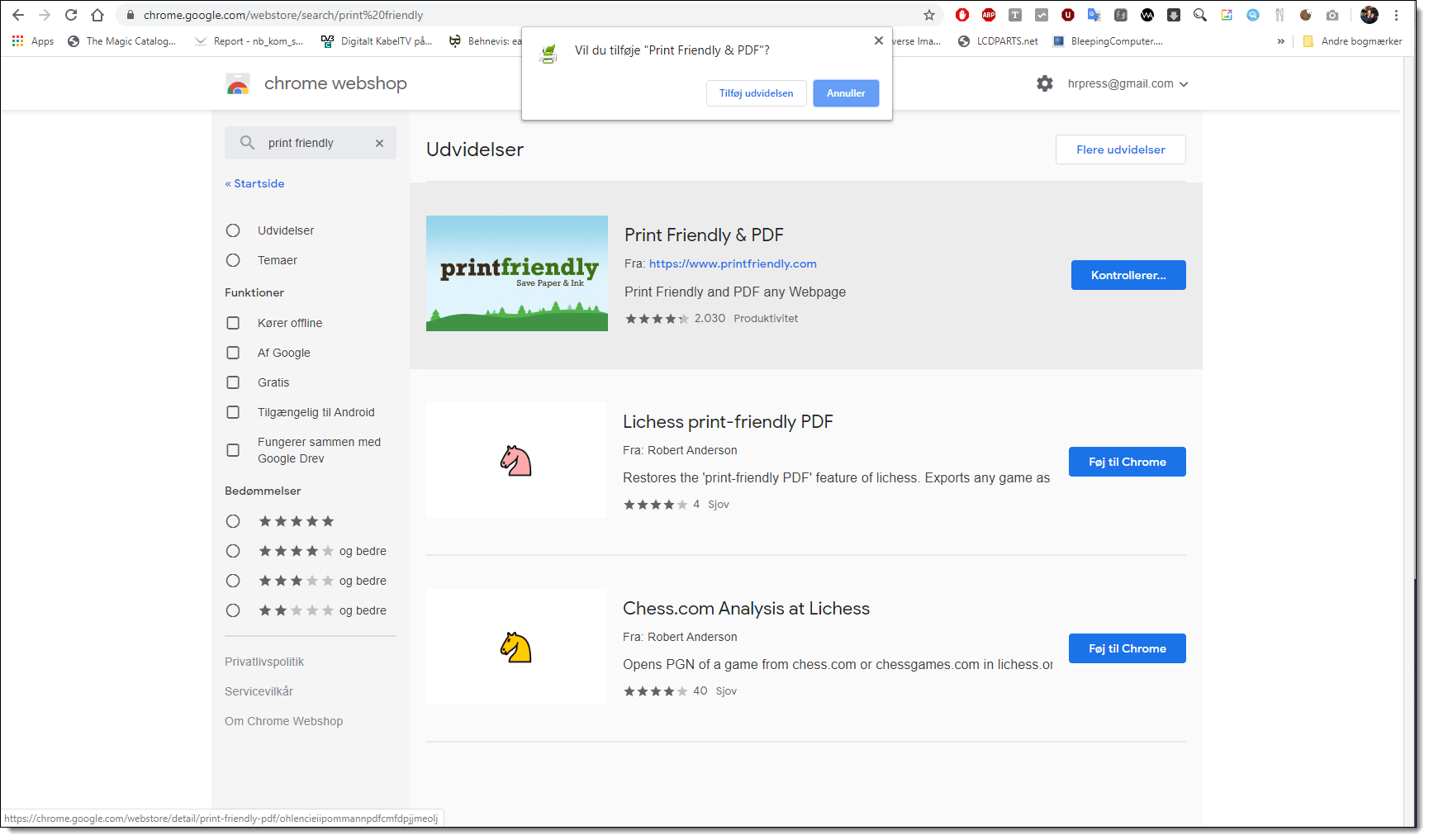This screenshot has height=840, width=1429.
Task: Click the magnifier search extension icon
Action: [x=1200, y=15]
